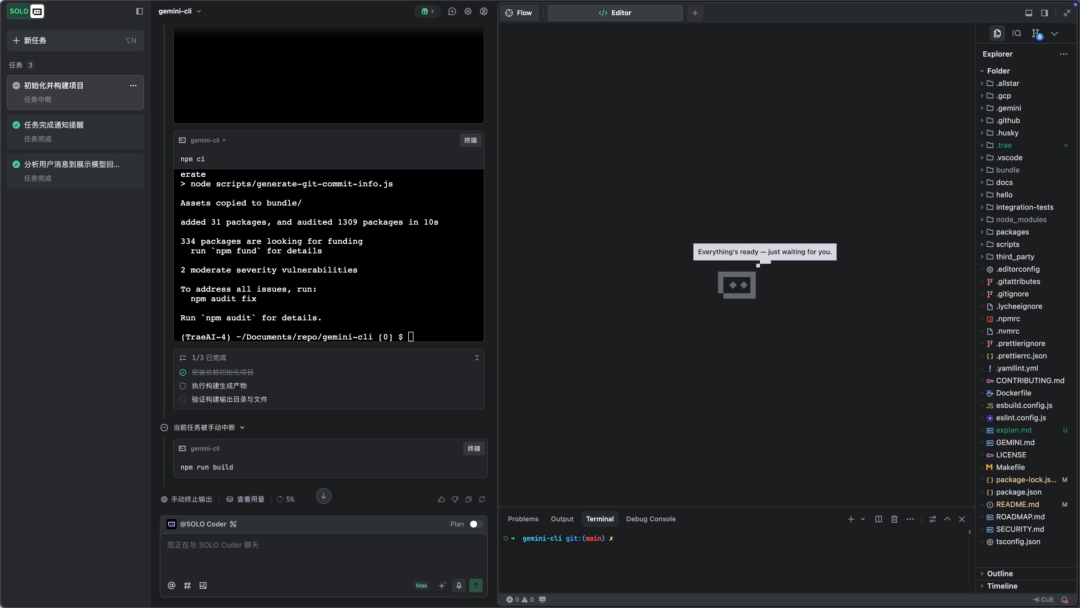Image resolution: width=1080 pixels, height=608 pixels.
Task: Click the # context icon in chat
Action: (187, 585)
